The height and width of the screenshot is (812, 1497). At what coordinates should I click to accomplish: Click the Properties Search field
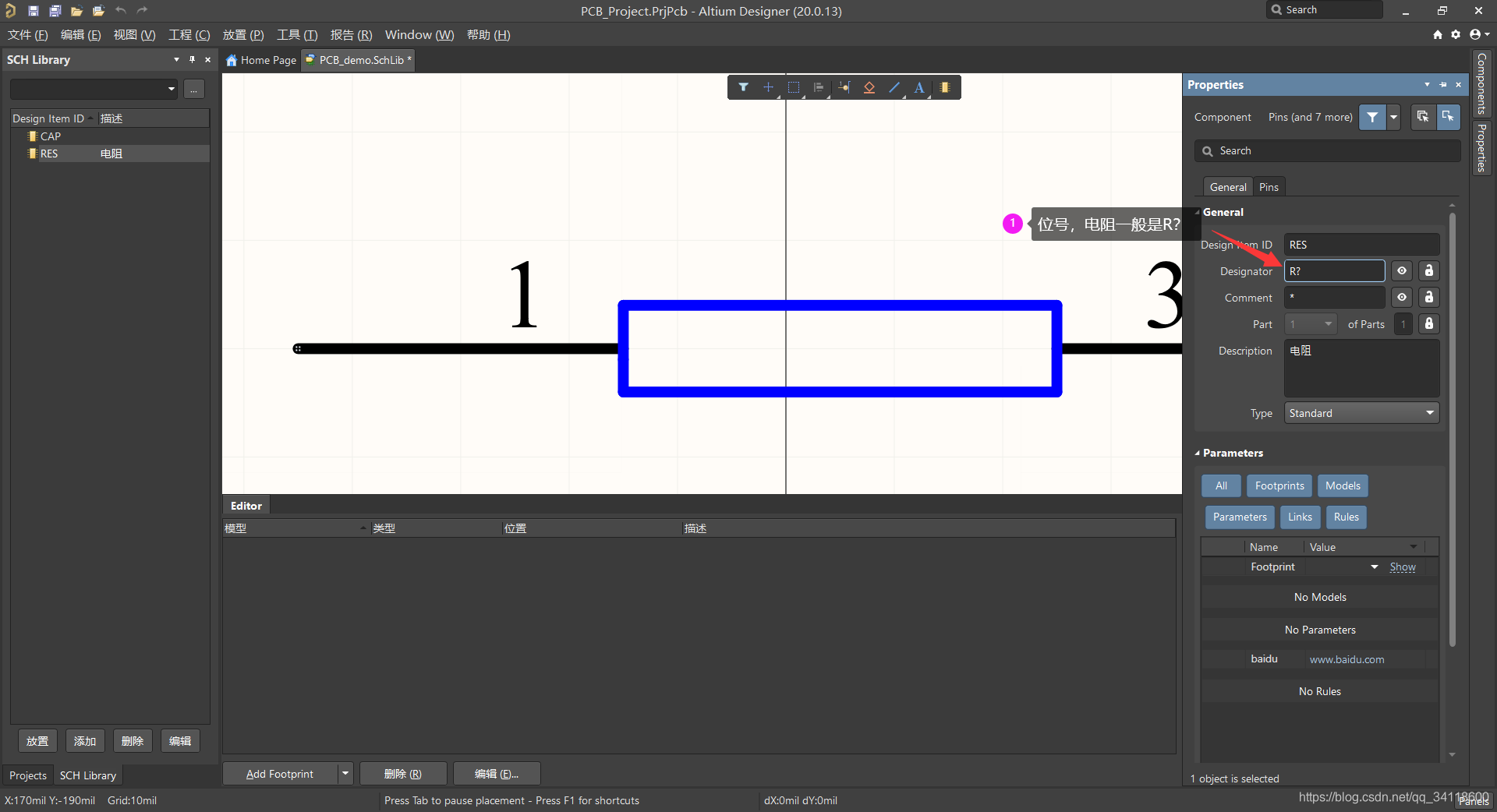1327,151
